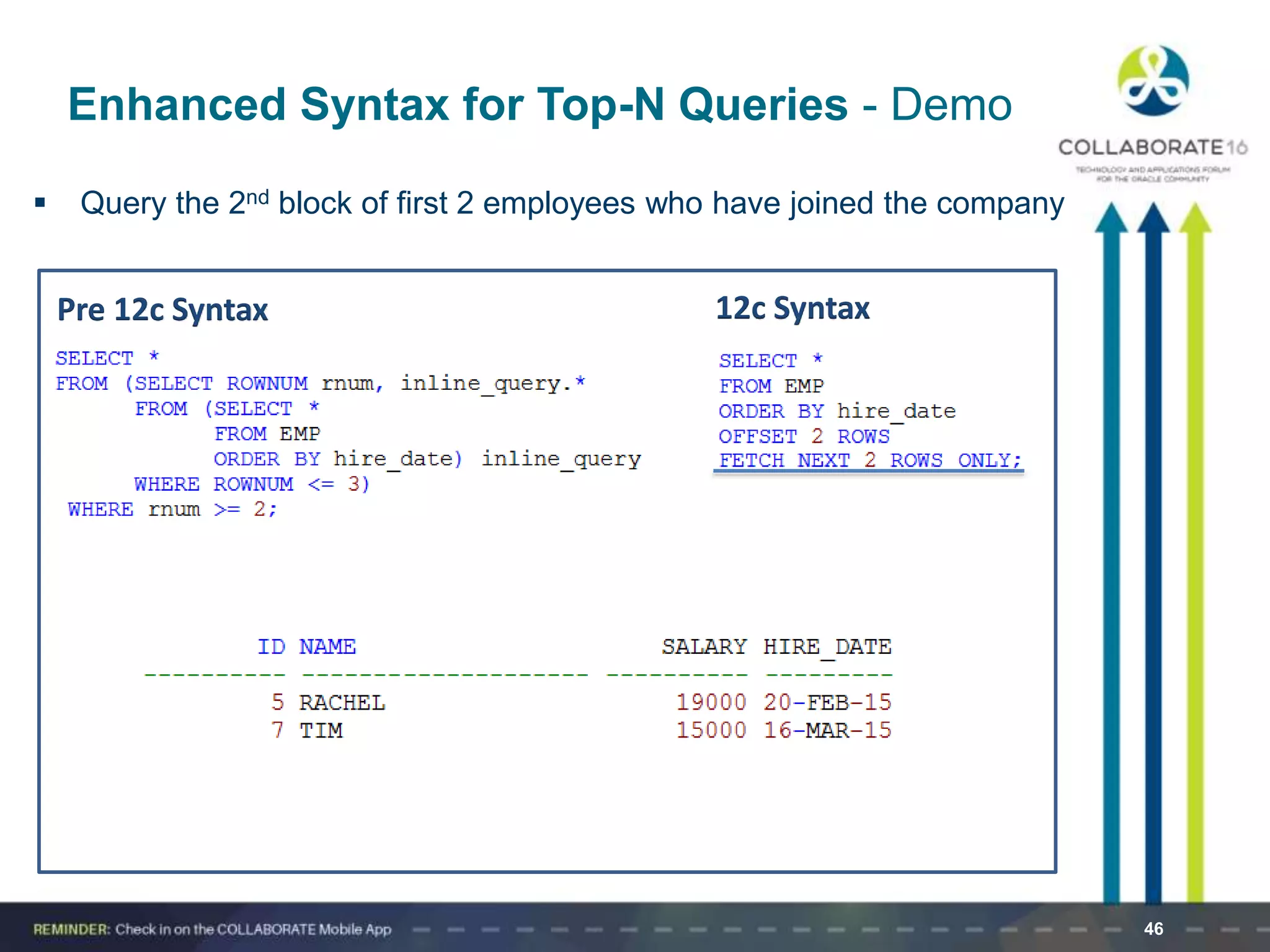Click the 'OFFSET 2 ROWS' line
This screenshot has width=1270, height=952.
coord(804,436)
